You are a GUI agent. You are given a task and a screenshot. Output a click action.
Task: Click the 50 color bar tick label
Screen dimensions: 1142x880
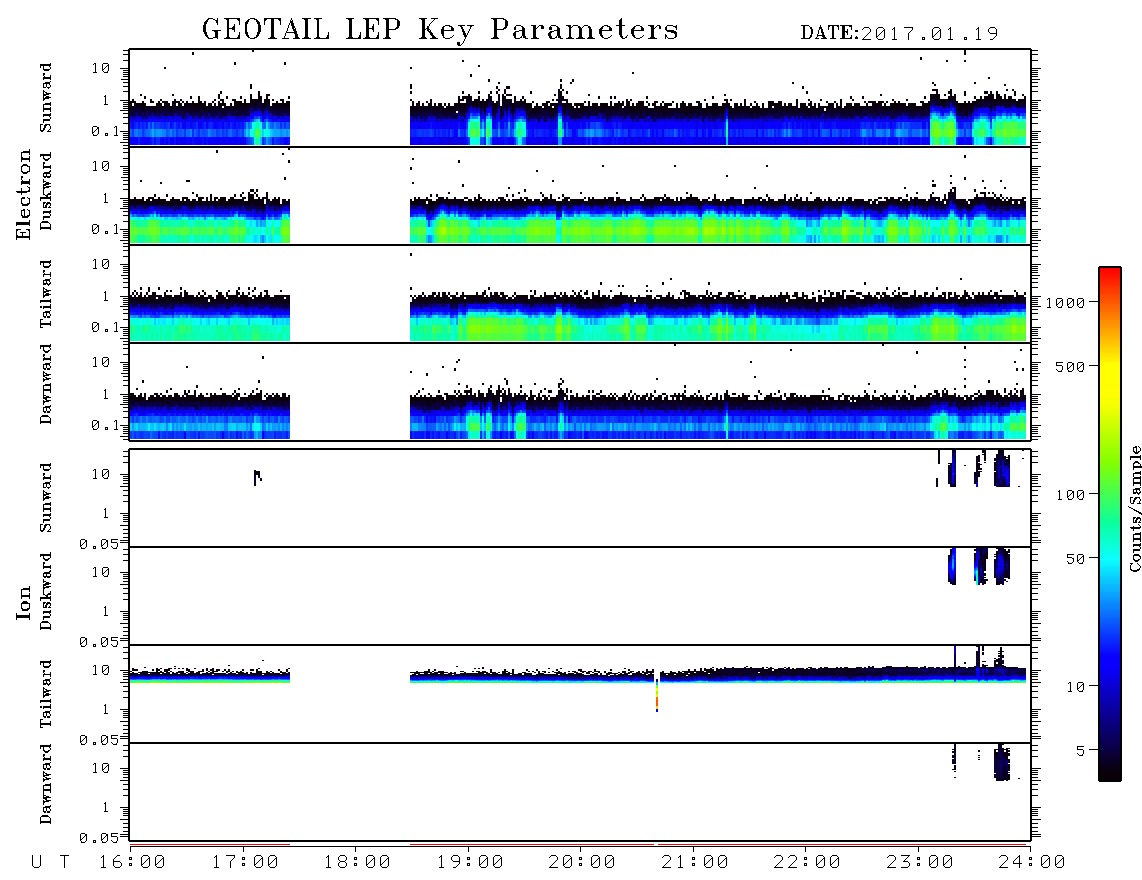(1075, 559)
